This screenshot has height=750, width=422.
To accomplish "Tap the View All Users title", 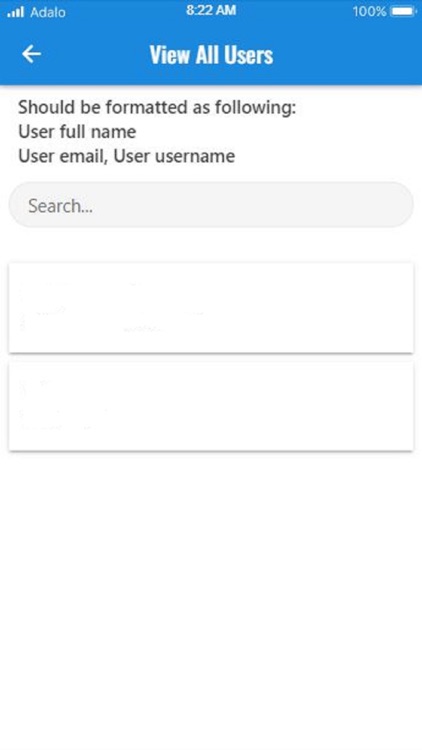I will point(211,55).
